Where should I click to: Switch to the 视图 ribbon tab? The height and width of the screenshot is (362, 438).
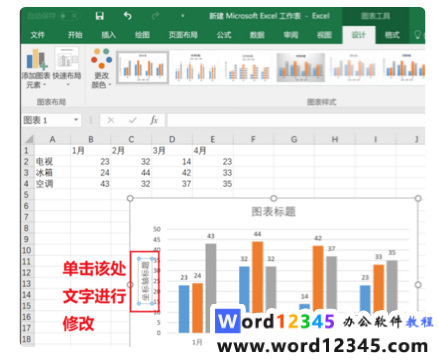pyautogui.click(x=324, y=35)
